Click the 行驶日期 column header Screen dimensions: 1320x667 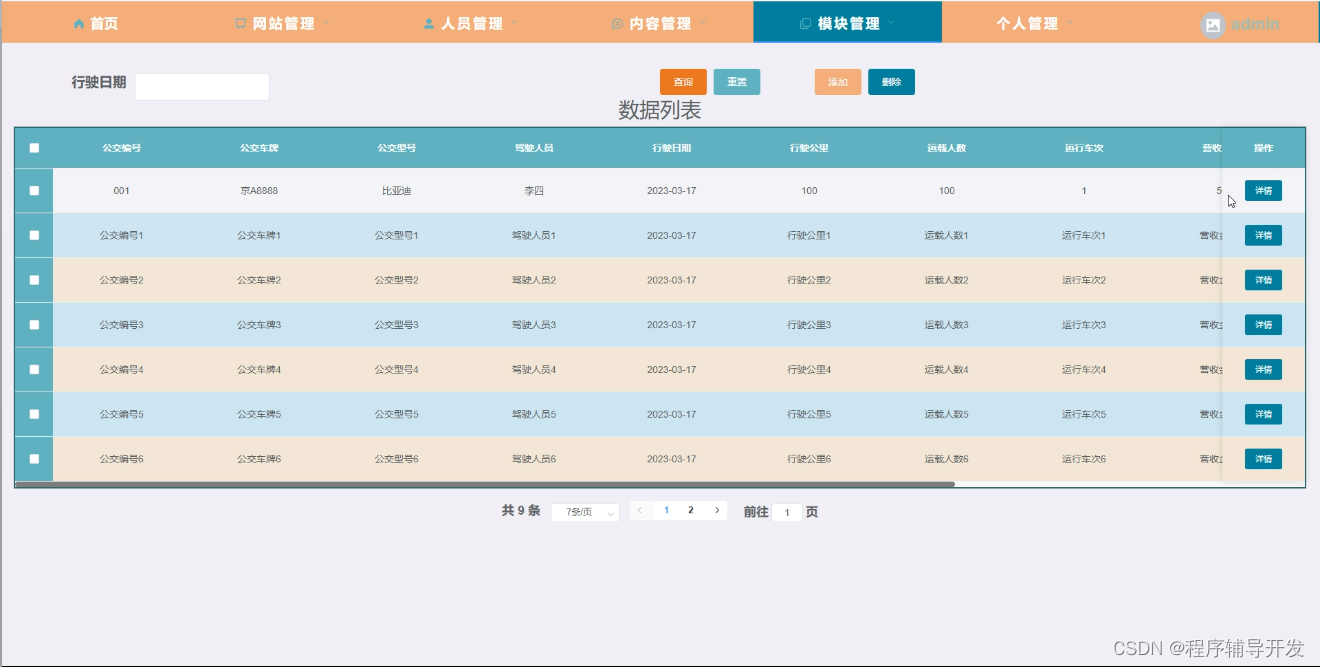click(671, 148)
